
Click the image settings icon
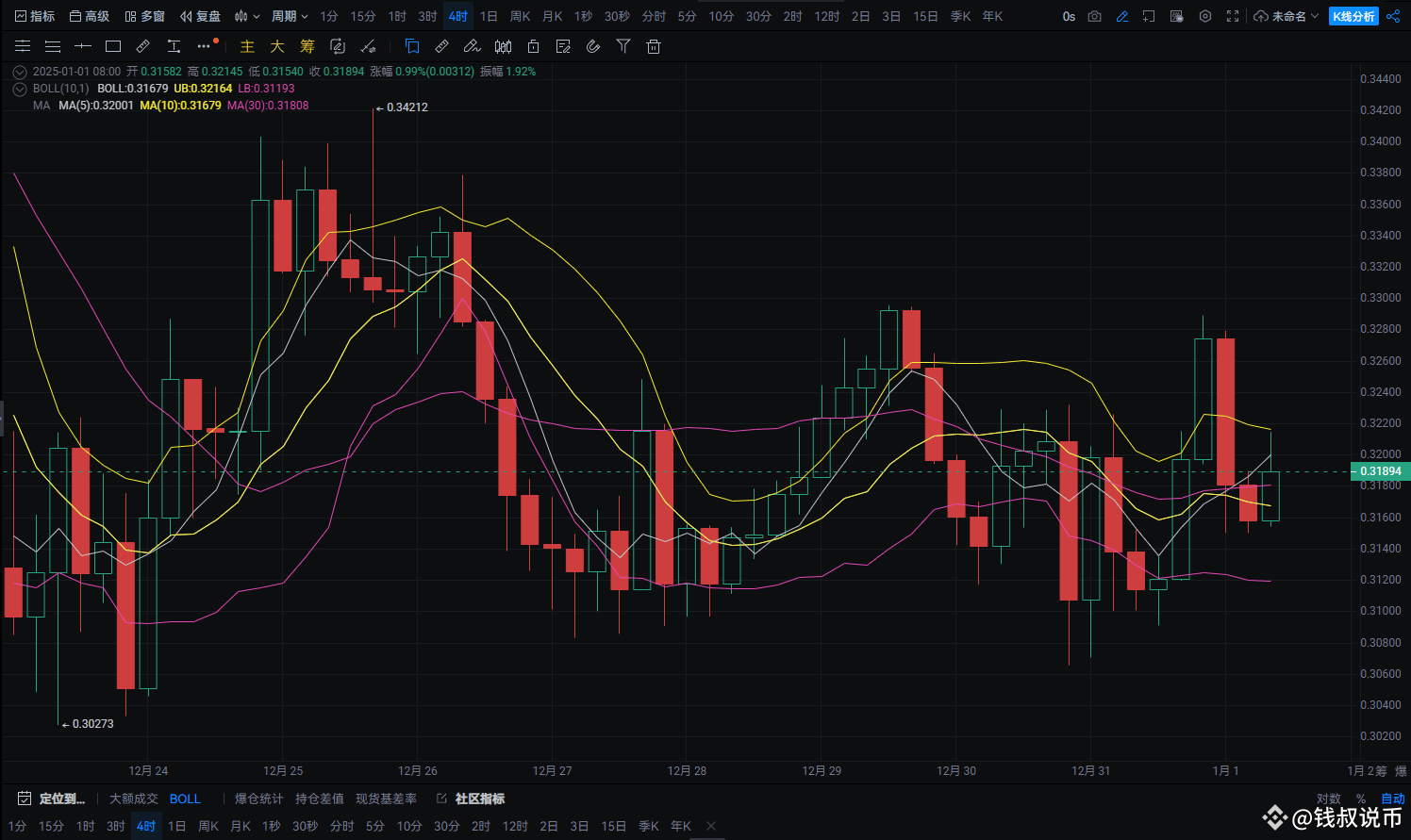(x=1177, y=16)
